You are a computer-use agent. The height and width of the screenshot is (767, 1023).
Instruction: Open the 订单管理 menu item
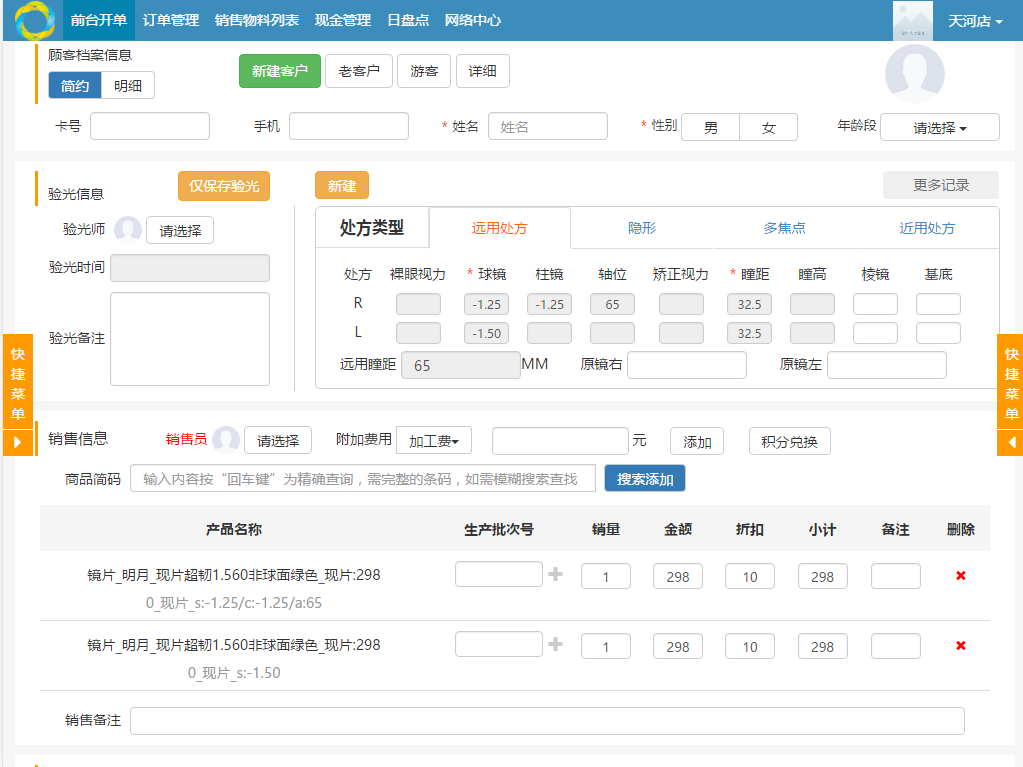tap(171, 19)
